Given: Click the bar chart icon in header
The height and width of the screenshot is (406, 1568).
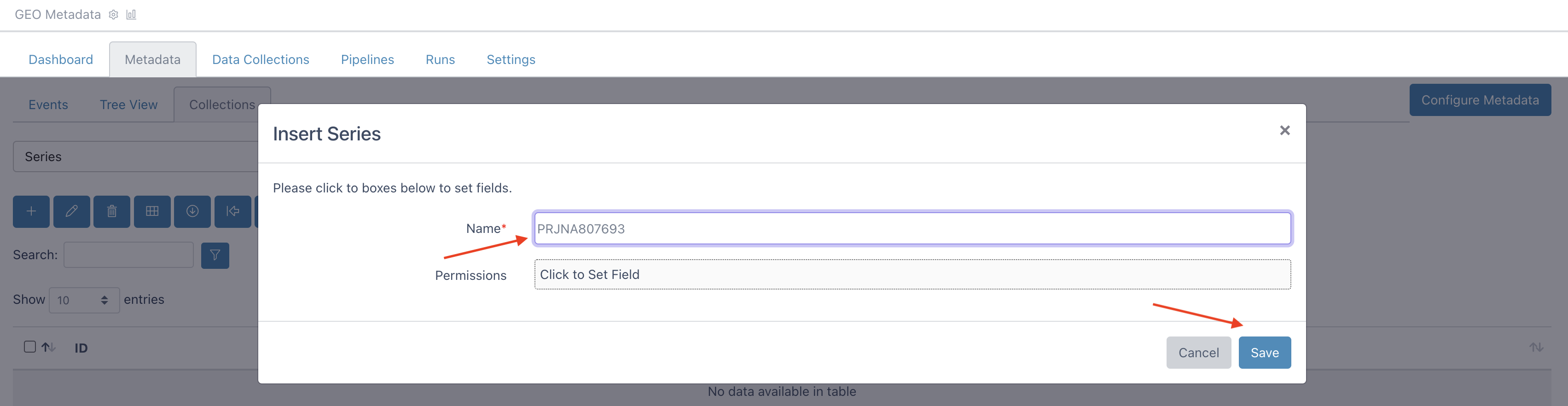Looking at the screenshot, I should 131,15.
